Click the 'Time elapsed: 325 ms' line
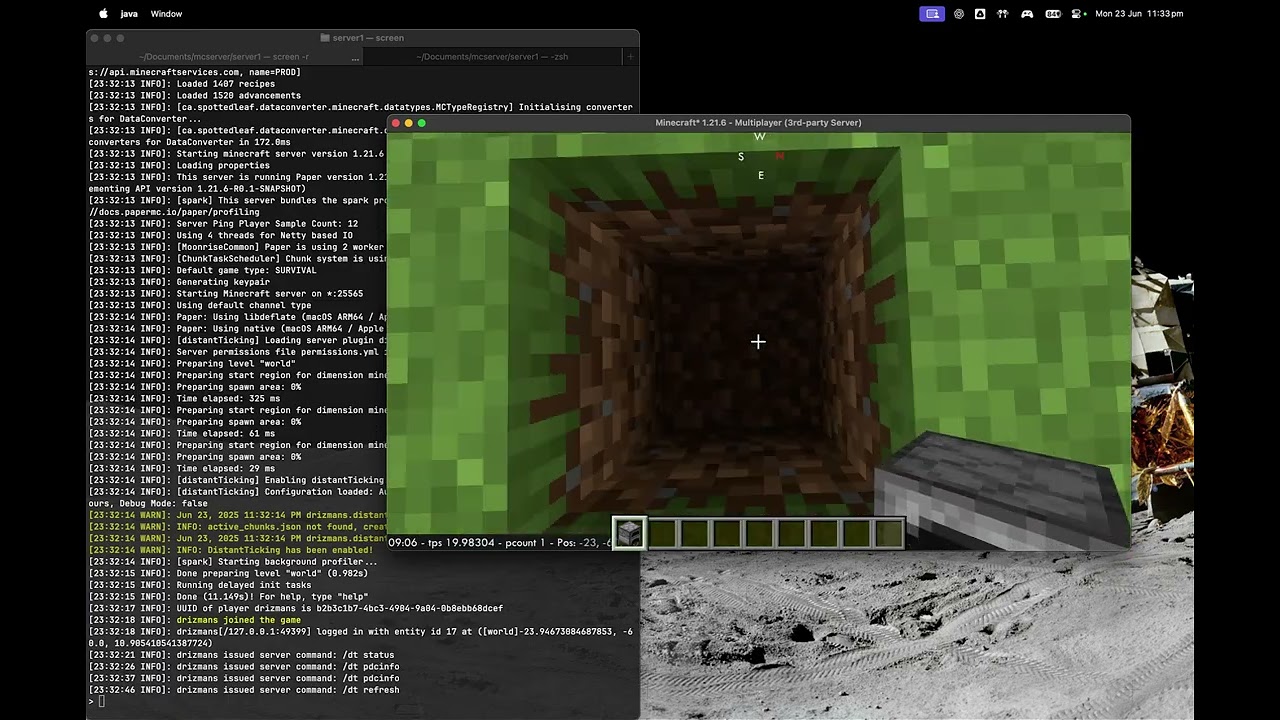Screen dimensions: 1280x720 [x=184, y=399]
